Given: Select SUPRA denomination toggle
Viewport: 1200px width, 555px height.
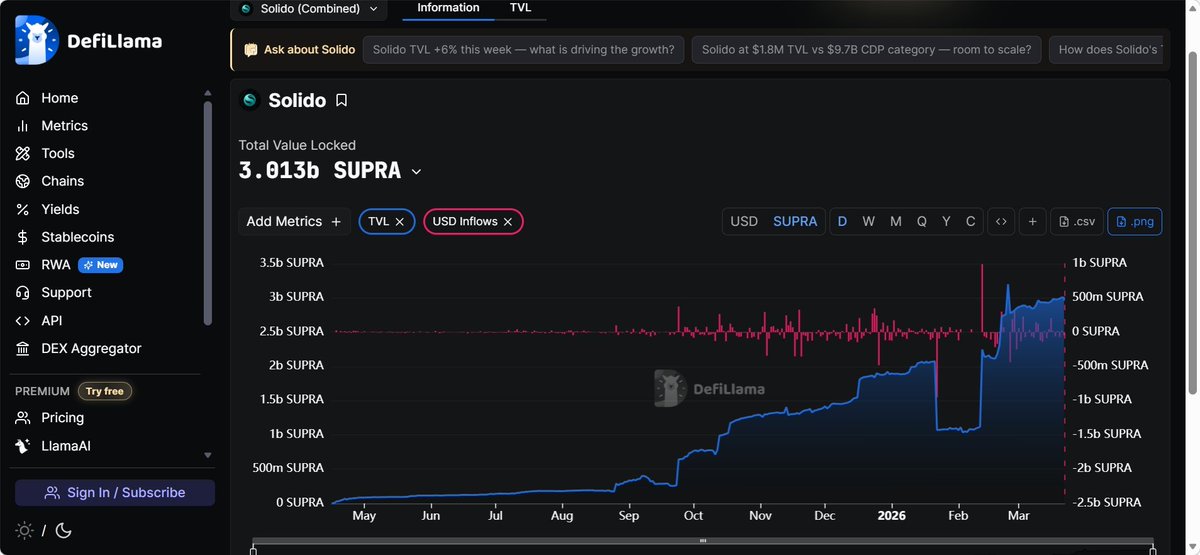Looking at the screenshot, I should (x=795, y=221).
